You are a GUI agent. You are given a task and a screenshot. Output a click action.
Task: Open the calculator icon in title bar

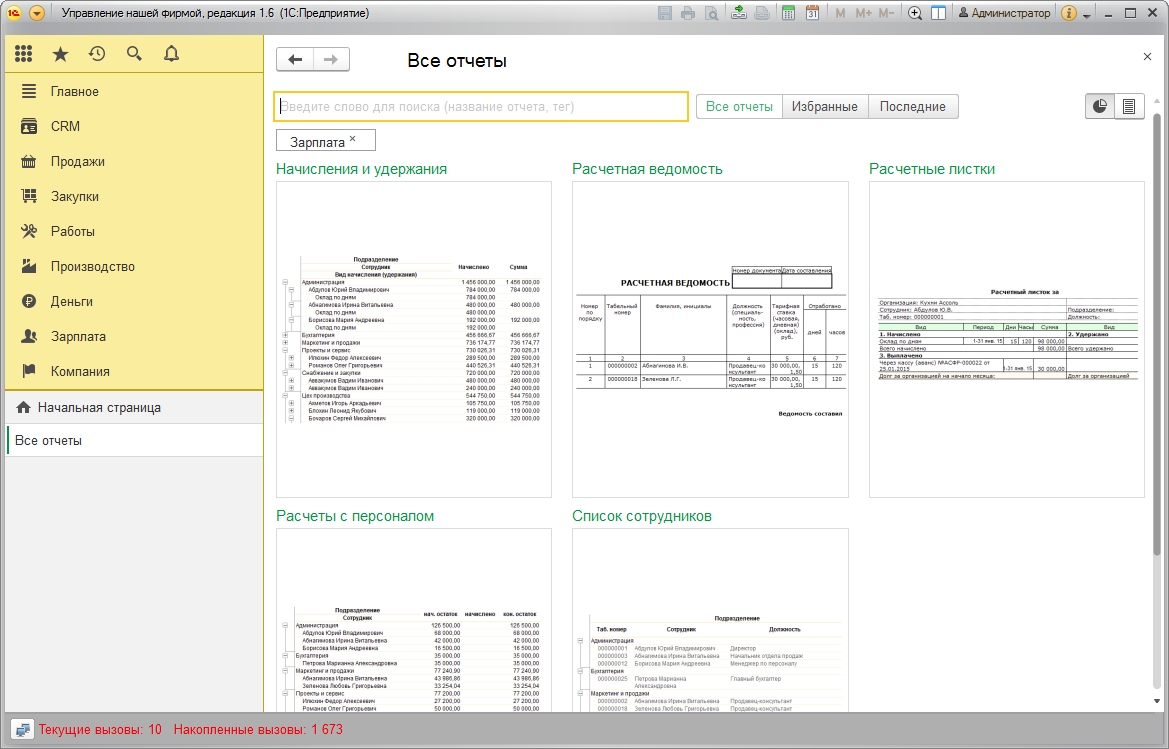788,13
